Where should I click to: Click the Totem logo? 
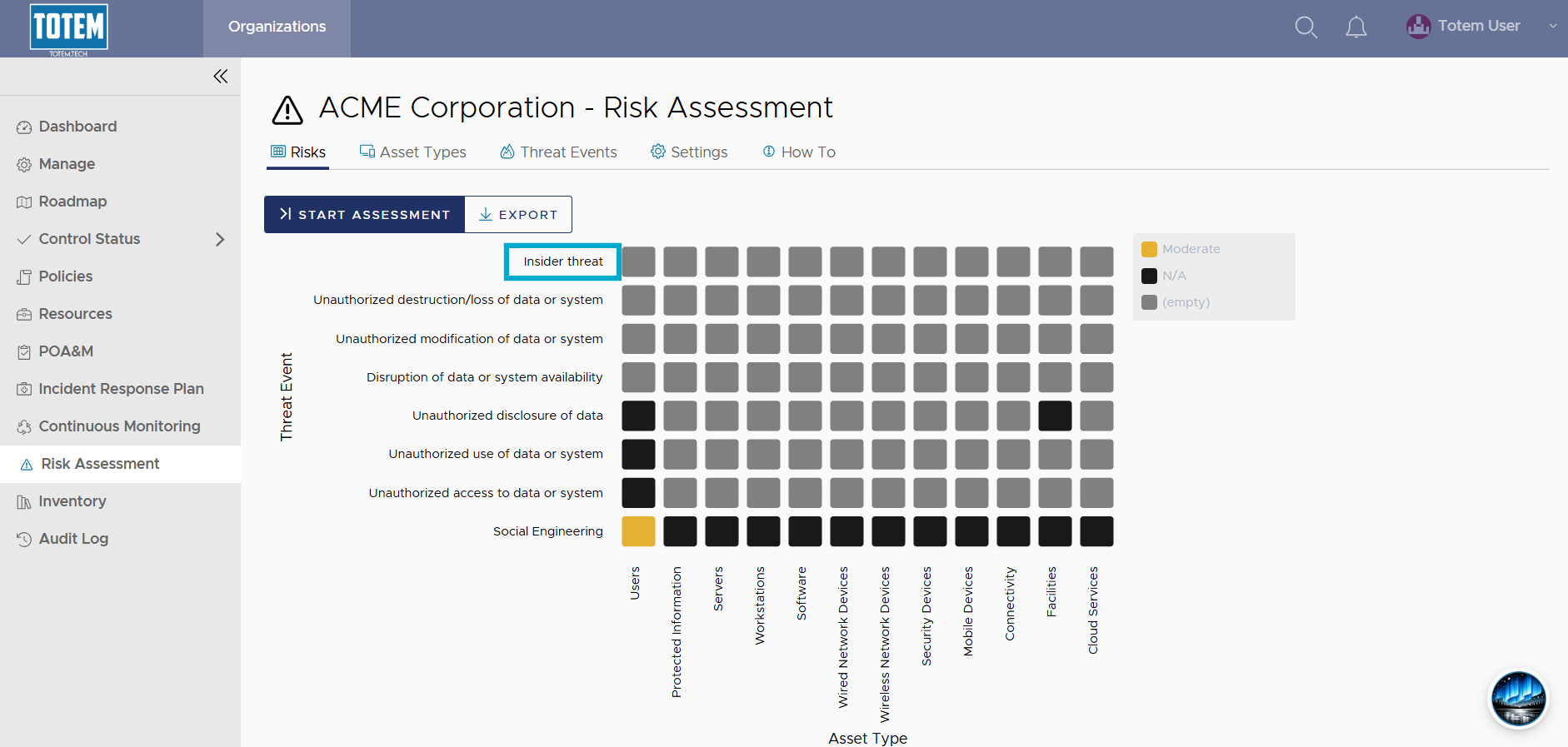pyautogui.click(x=68, y=30)
